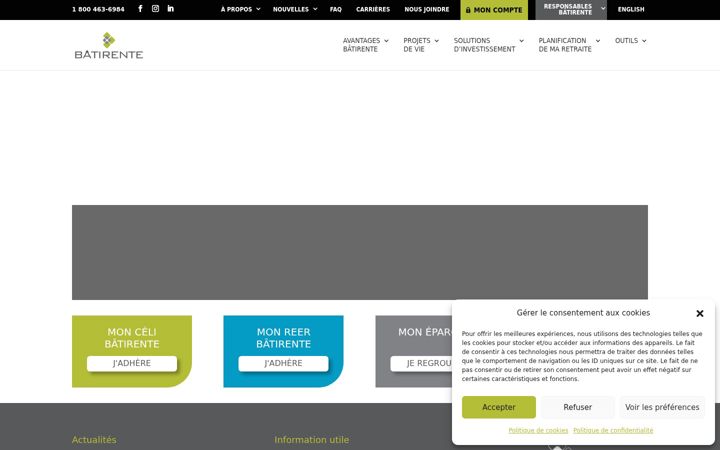Close the cookie consent dialog with X
This screenshot has height=450, width=720.
pyautogui.click(x=699, y=313)
